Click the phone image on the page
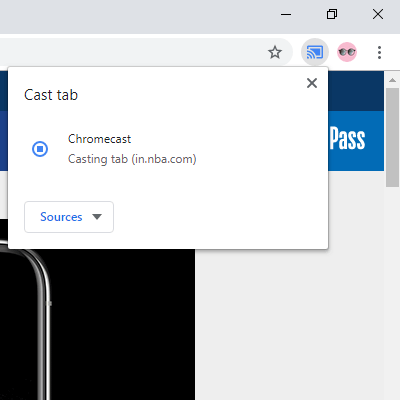Image resolution: width=400 pixels, height=400 pixels. coord(97,324)
